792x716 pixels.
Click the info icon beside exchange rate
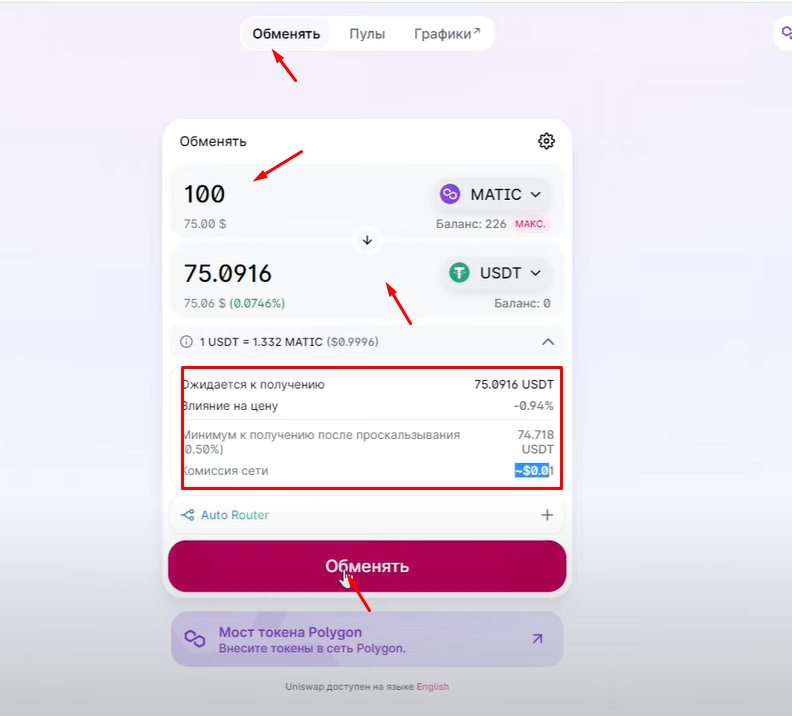click(186, 342)
